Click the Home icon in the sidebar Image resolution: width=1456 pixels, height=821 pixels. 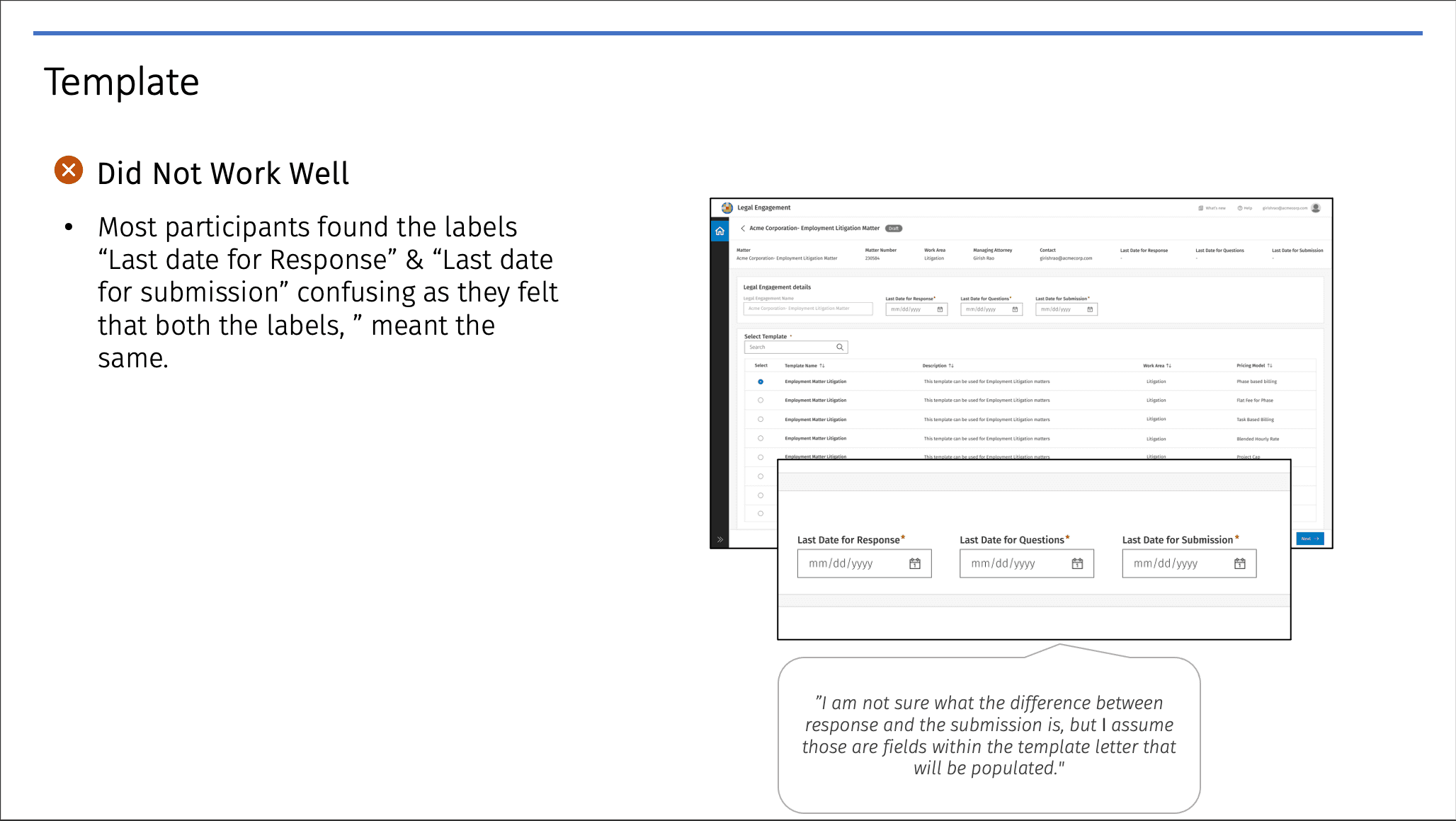coord(720,231)
